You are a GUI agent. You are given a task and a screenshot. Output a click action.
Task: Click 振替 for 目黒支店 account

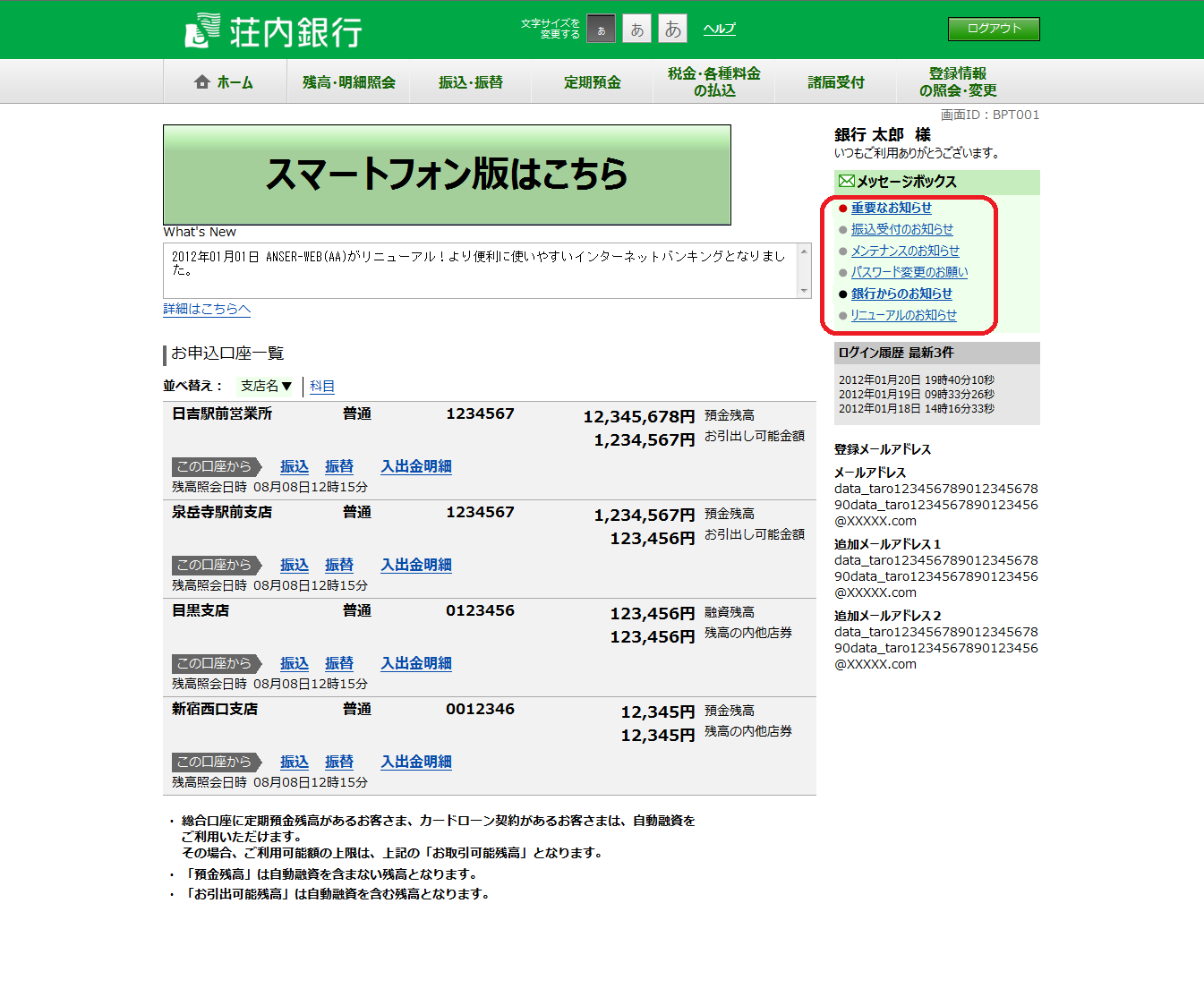339,663
